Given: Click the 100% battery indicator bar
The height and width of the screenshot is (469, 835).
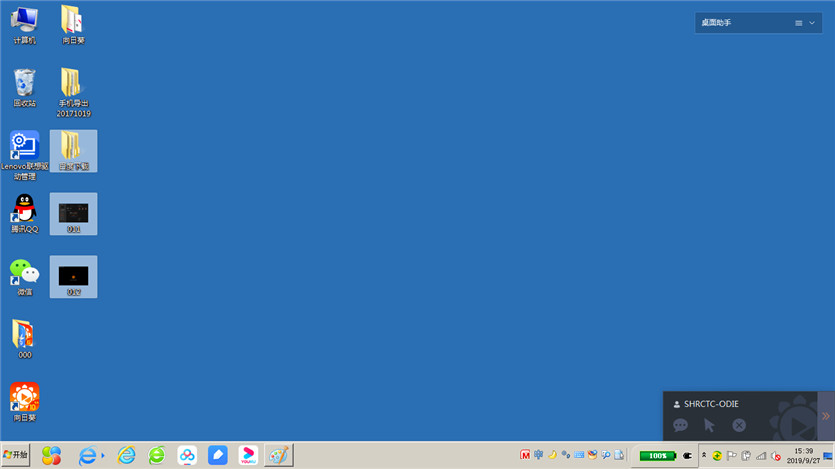Looking at the screenshot, I should (658, 456).
